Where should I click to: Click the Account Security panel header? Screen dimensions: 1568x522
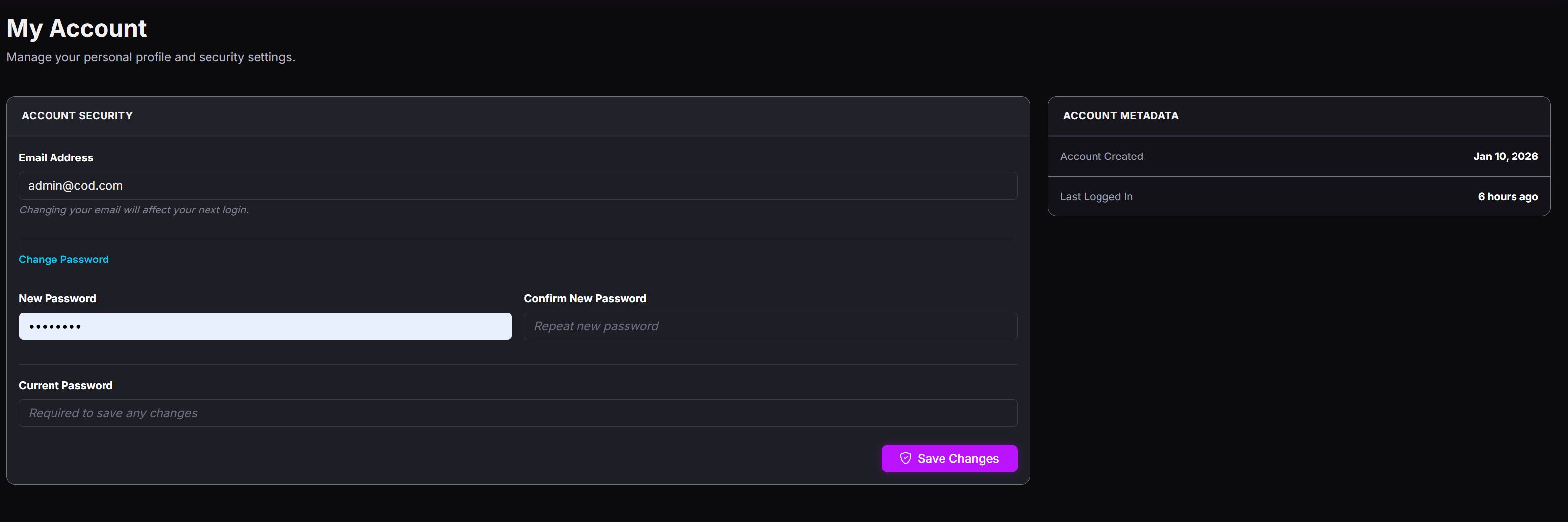point(77,115)
